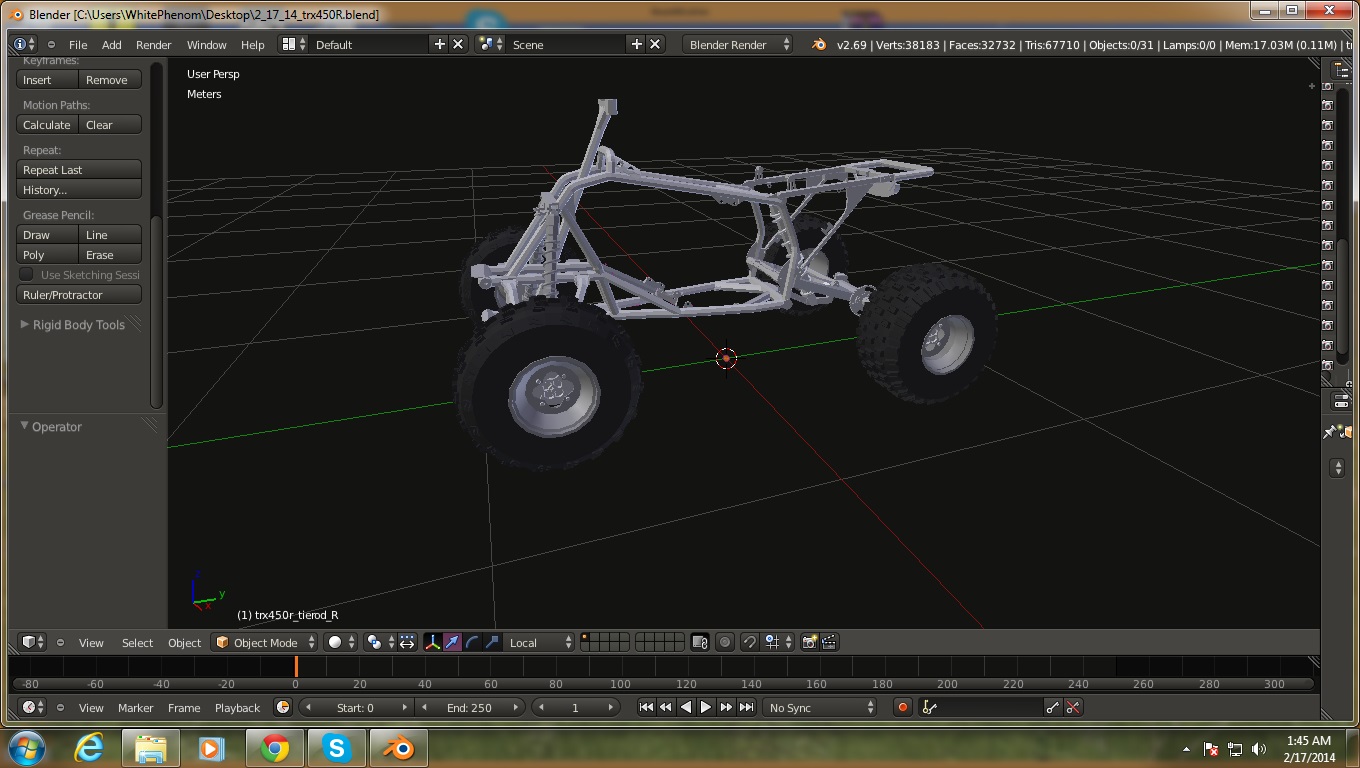Viewport: 1360px width, 768px height.
Task: Collapse the Operator panel
Action: click(50, 426)
